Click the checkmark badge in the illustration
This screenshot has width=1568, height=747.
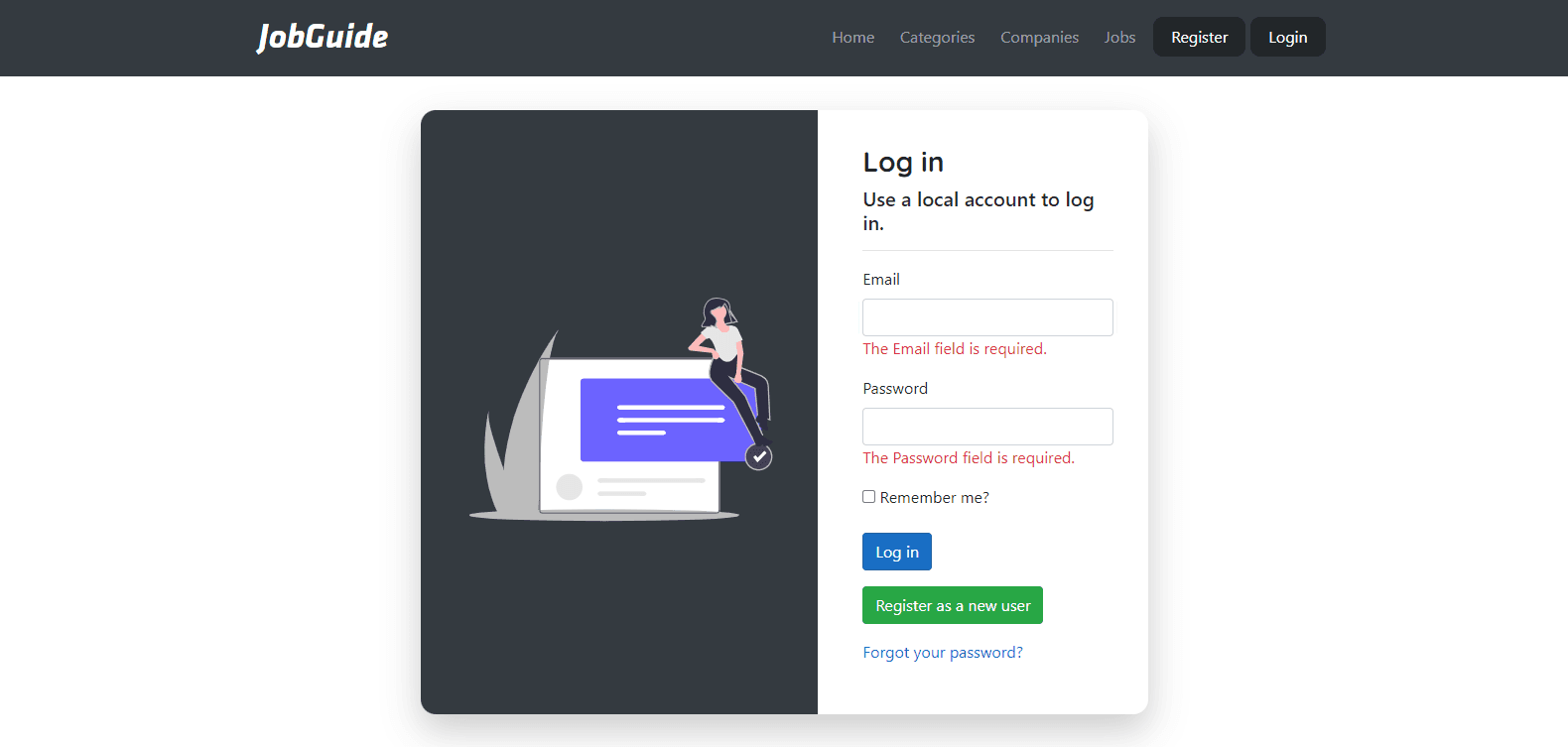[759, 456]
